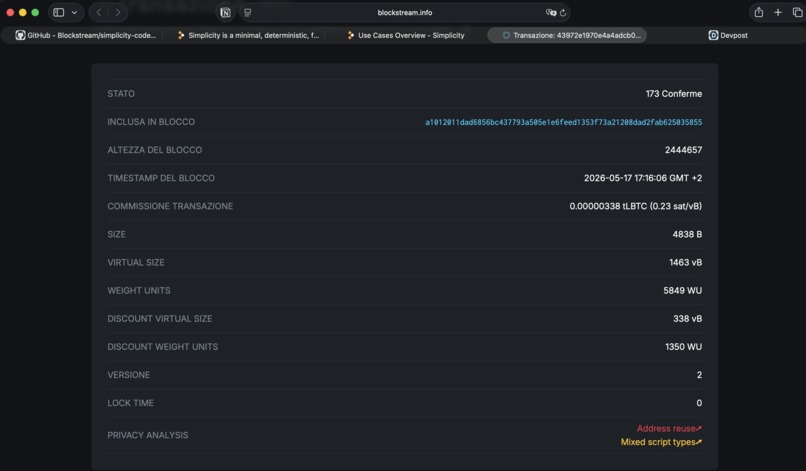Switch to GitHub Blockstream/simplicity tab
Viewport: 806px width, 471px height.
(85, 35)
